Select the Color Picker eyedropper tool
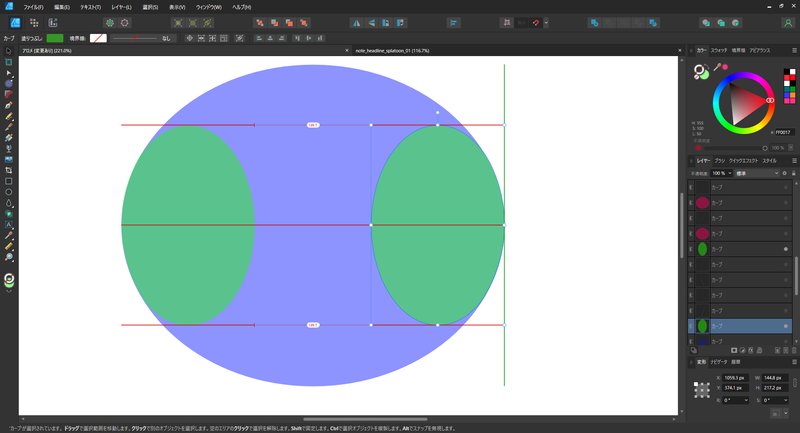The height and width of the screenshot is (433, 800). pos(9,236)
